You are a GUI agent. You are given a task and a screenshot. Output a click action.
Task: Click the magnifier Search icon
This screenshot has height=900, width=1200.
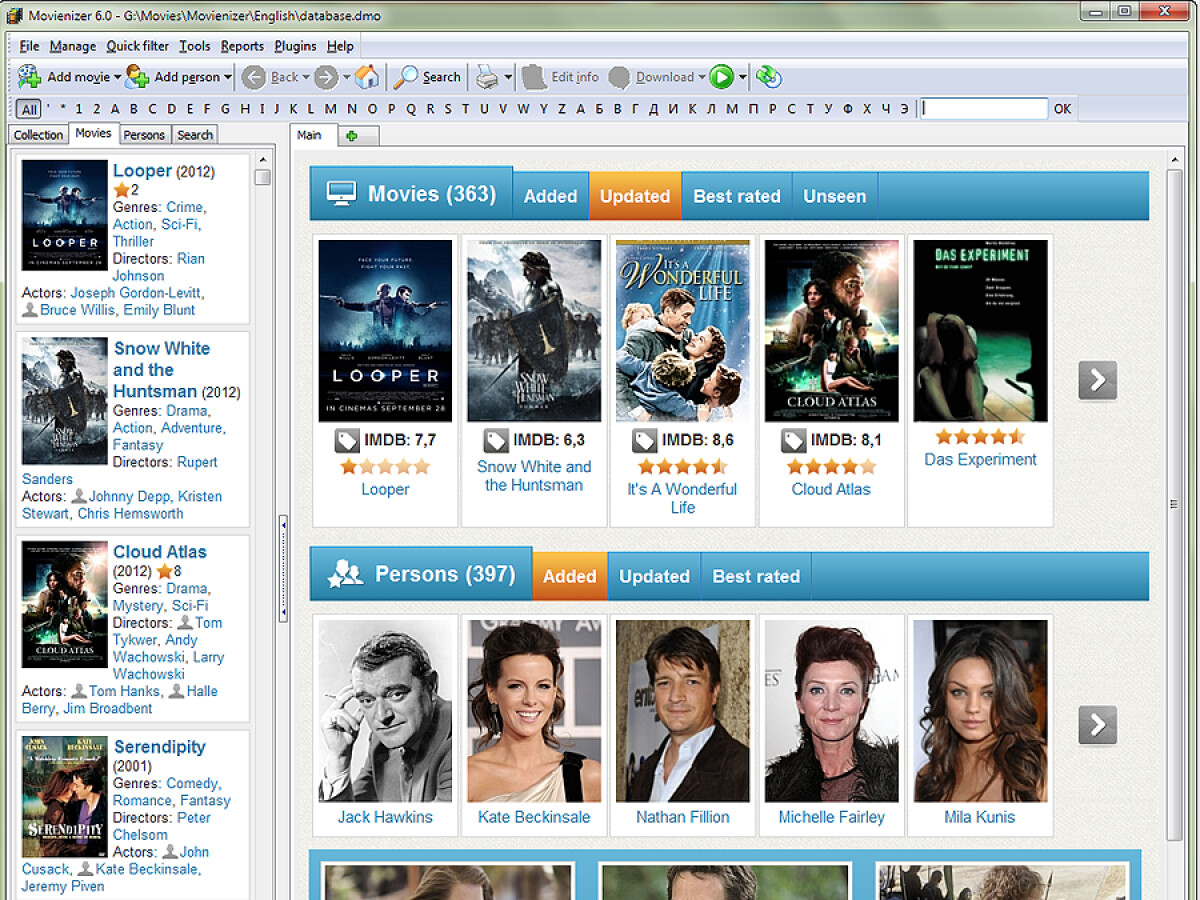(x=407, y=77)
